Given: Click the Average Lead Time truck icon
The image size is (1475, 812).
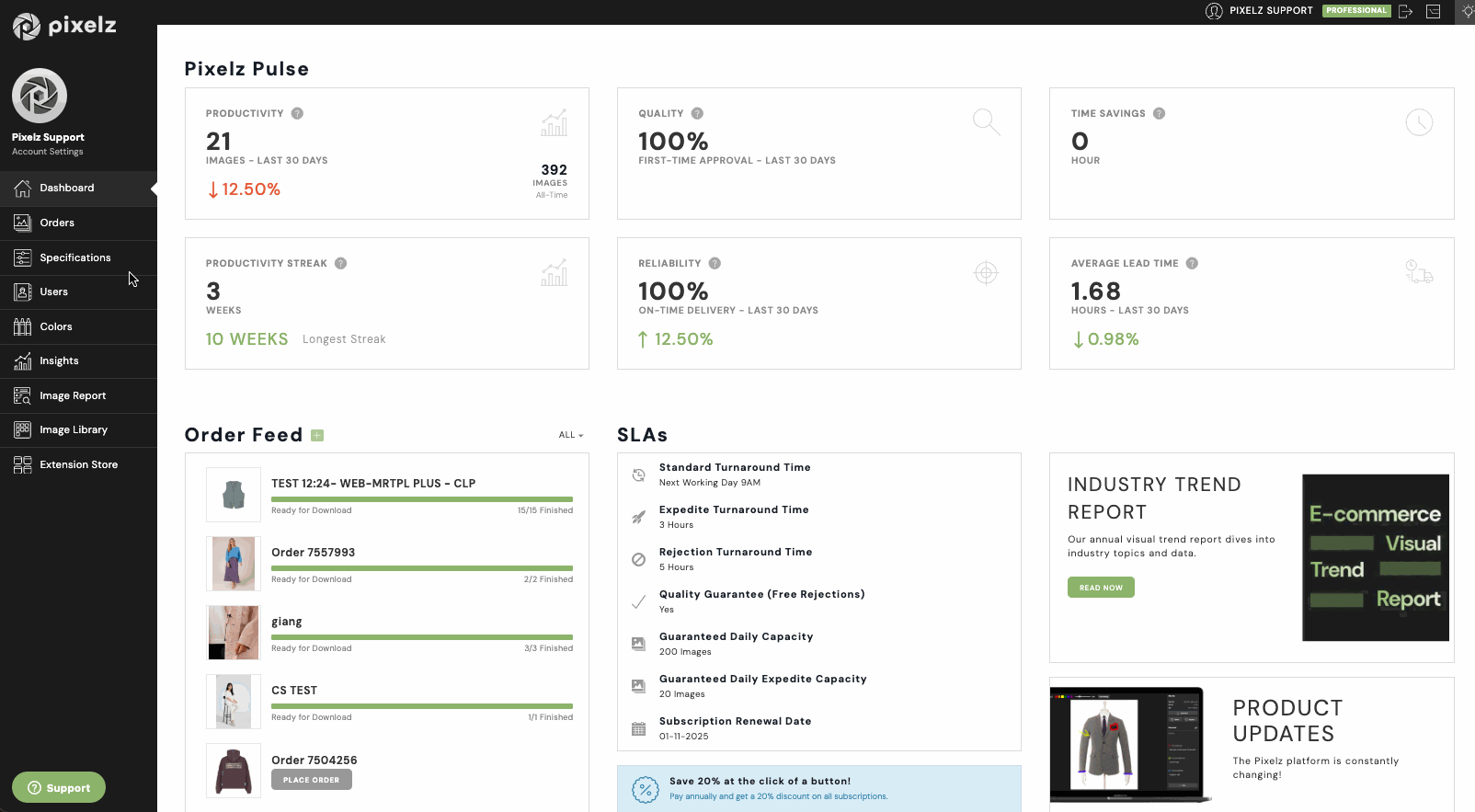Looking at the screenshot, I should click(x=1419, y=272).
